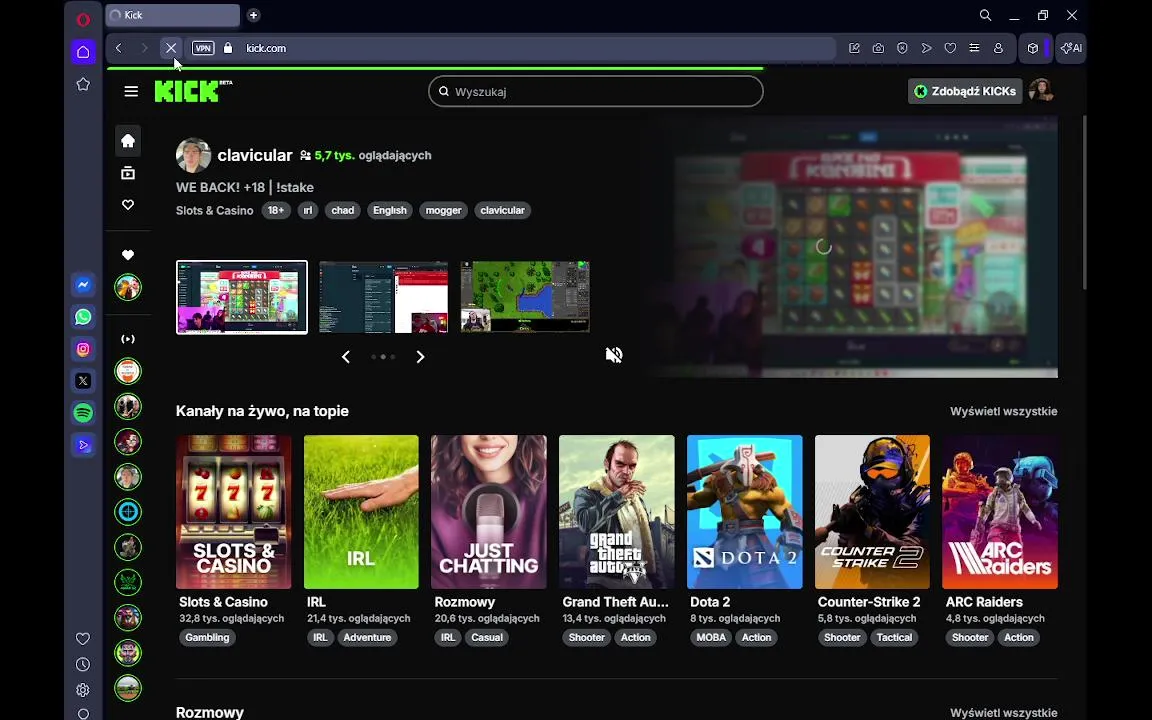Click the Zdobądź KICKs button
Screen dimensions: 1152x720
point(965,91)
